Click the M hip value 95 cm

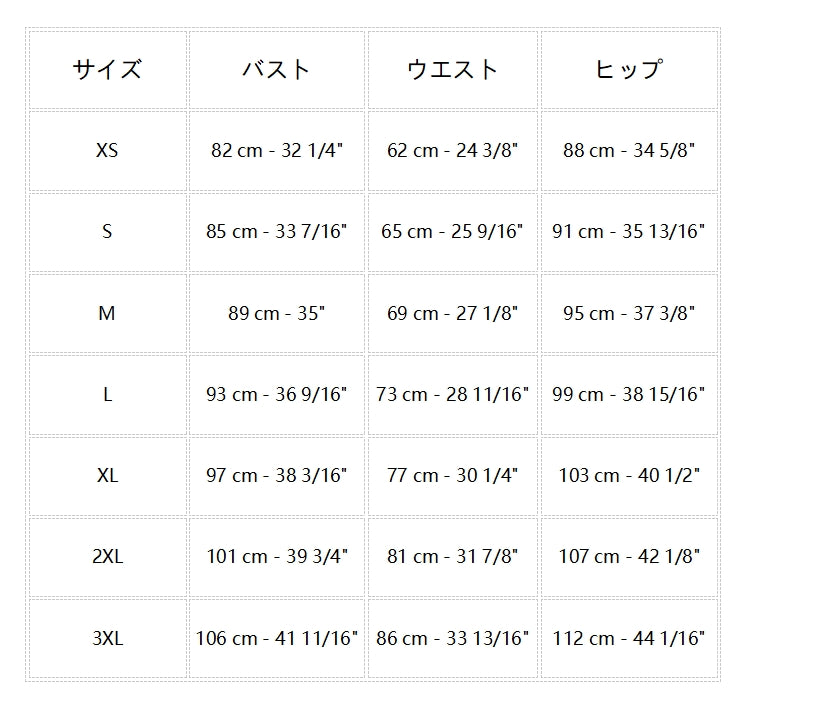pos(628,313)
